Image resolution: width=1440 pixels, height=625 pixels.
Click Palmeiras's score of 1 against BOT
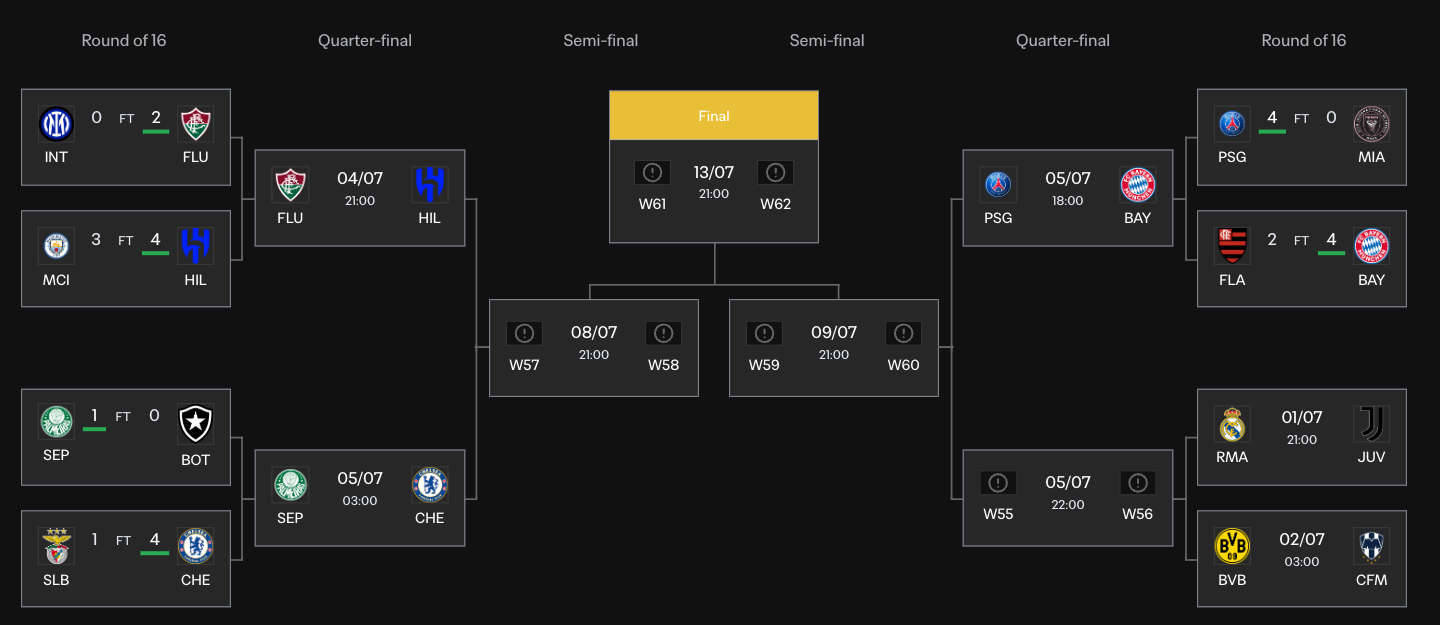94,415
